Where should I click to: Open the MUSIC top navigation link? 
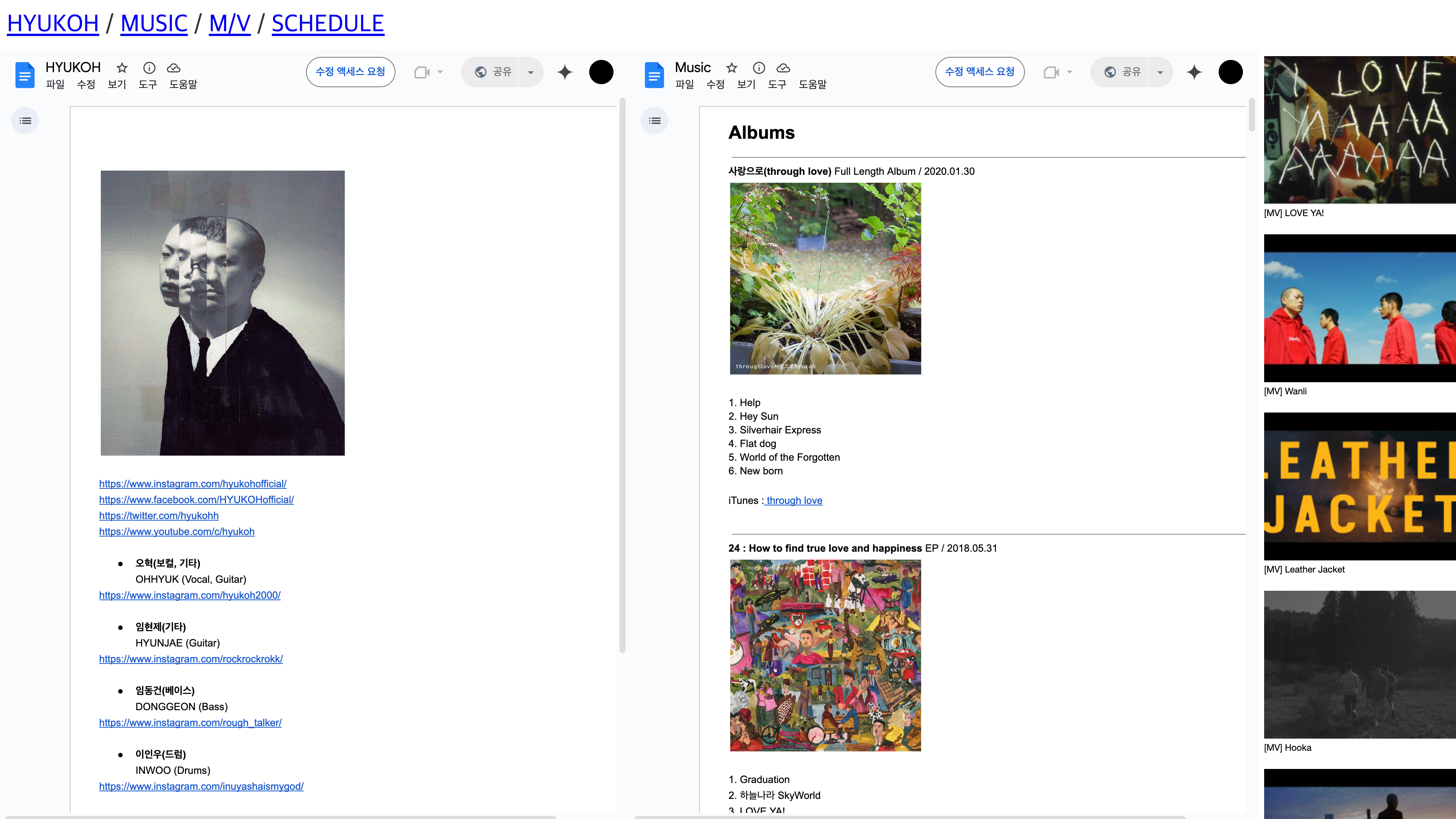point(154,23)
